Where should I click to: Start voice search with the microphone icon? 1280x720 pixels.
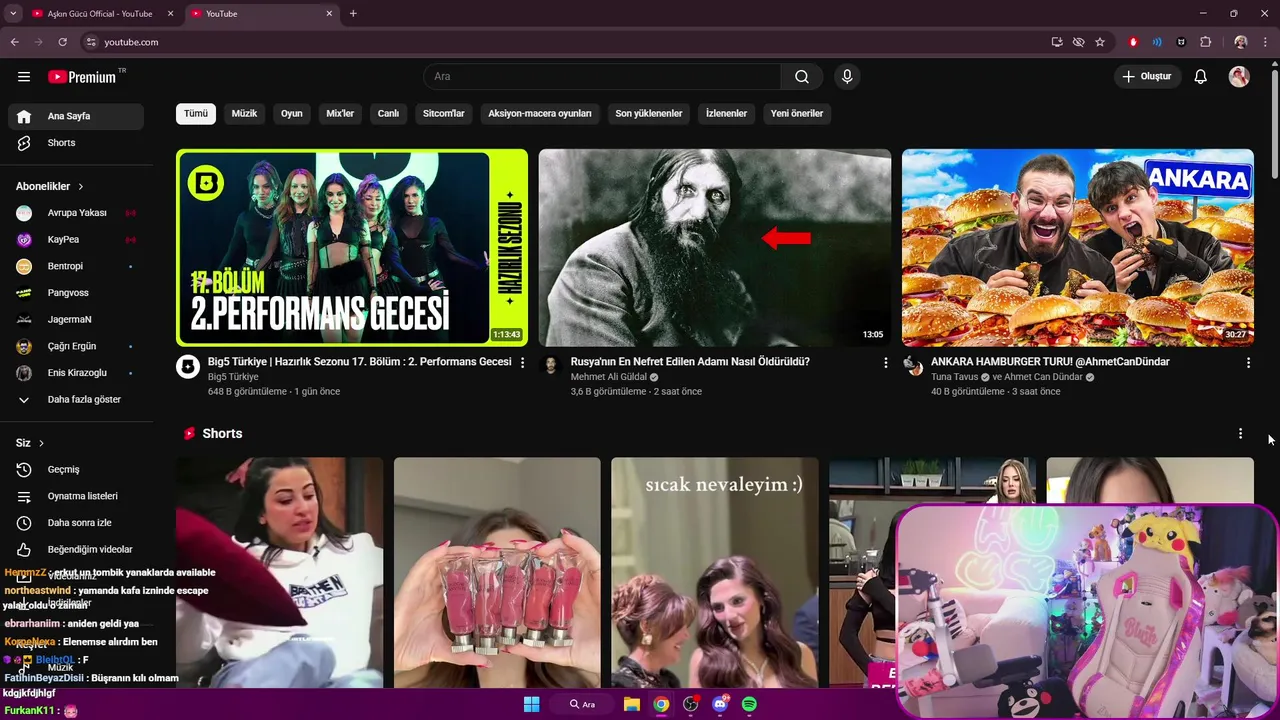point(847,77)
